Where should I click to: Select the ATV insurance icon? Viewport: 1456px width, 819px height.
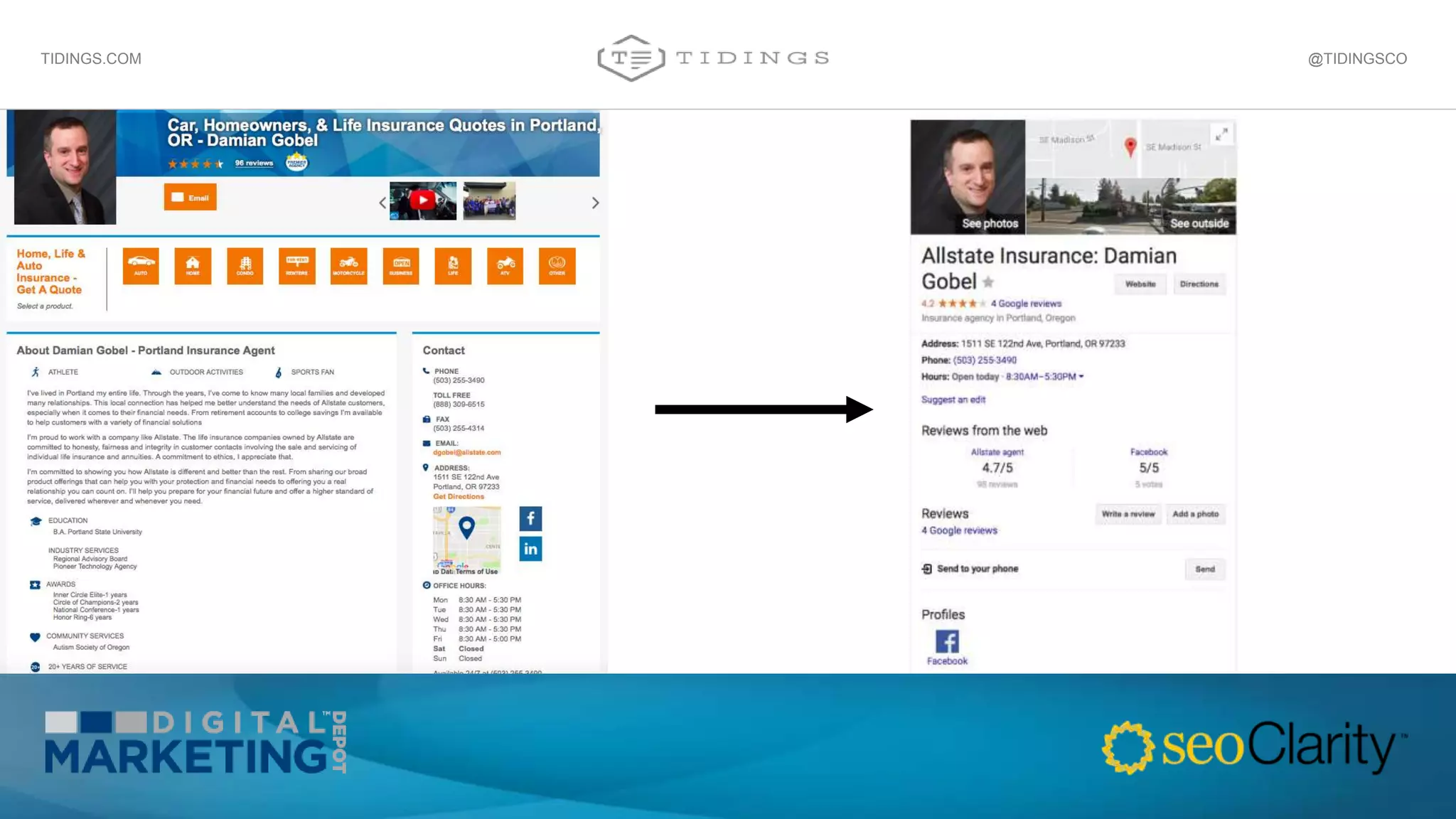pos(505,266)
